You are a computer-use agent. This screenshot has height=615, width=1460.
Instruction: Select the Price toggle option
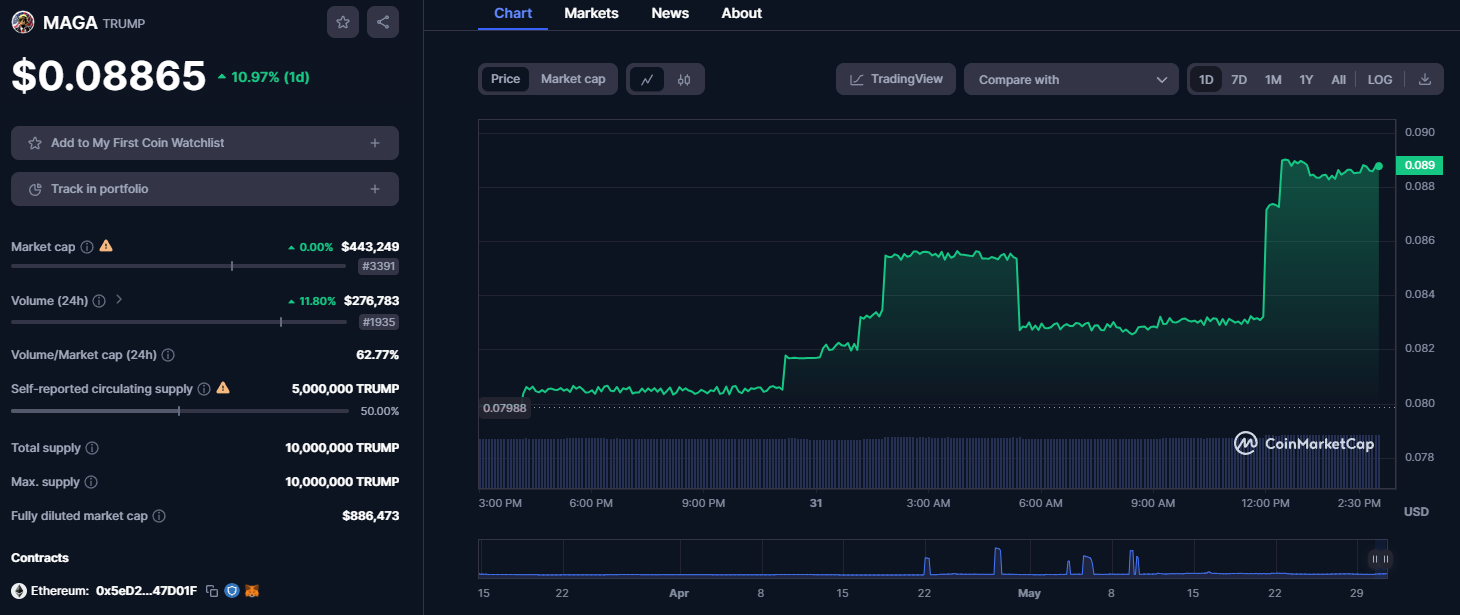pyautogui.click(x=505, y=79)
